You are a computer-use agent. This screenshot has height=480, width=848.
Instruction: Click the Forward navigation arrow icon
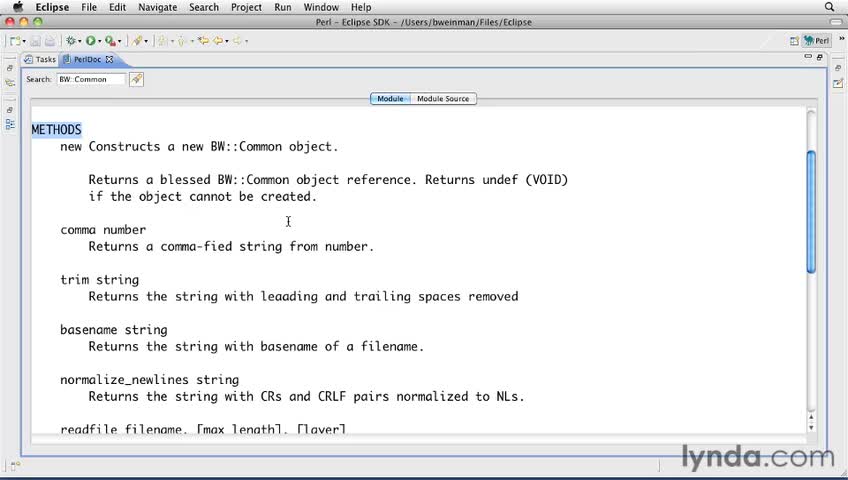point(237,41)
